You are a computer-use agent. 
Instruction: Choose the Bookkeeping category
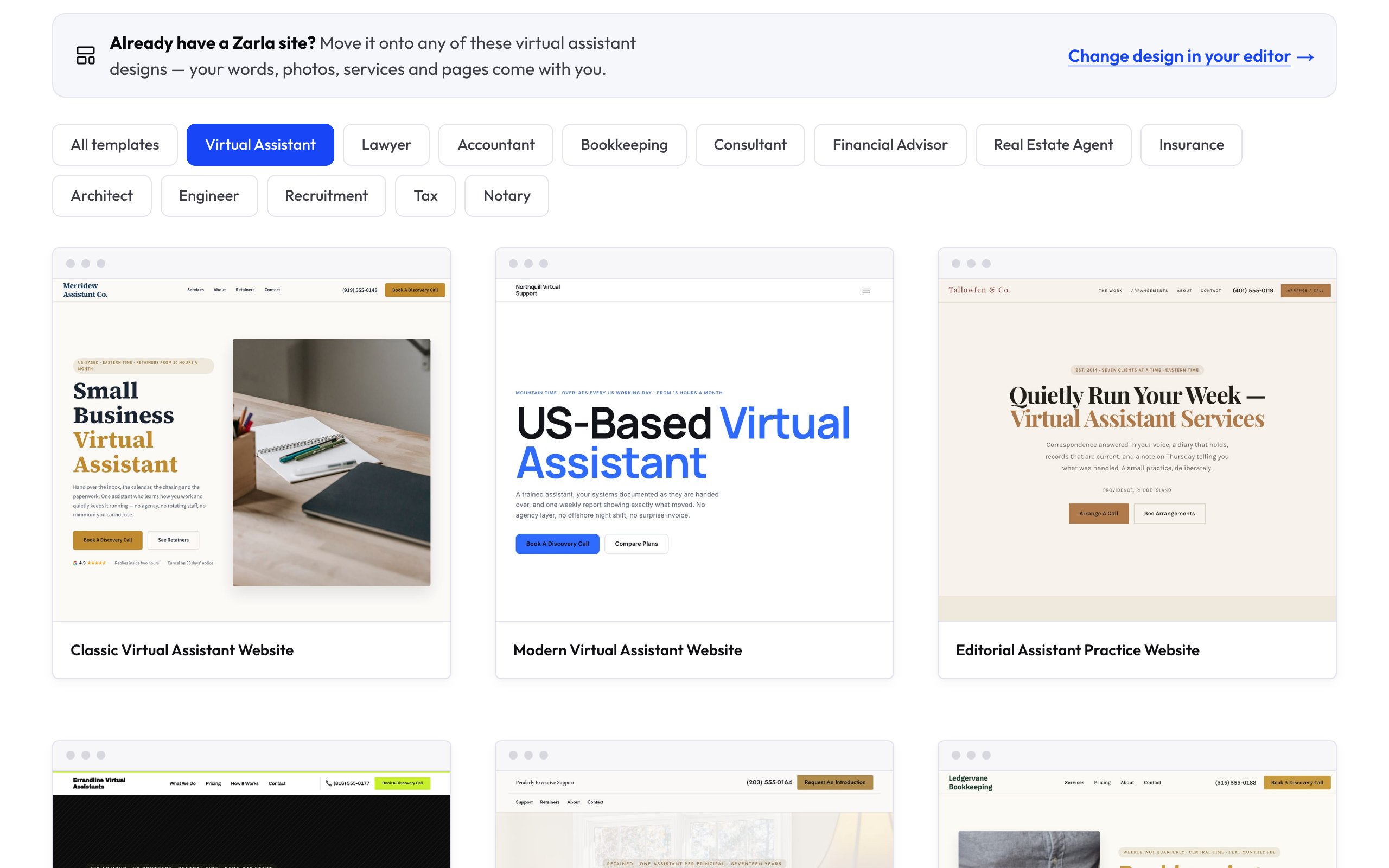click(x=624, y=145)
